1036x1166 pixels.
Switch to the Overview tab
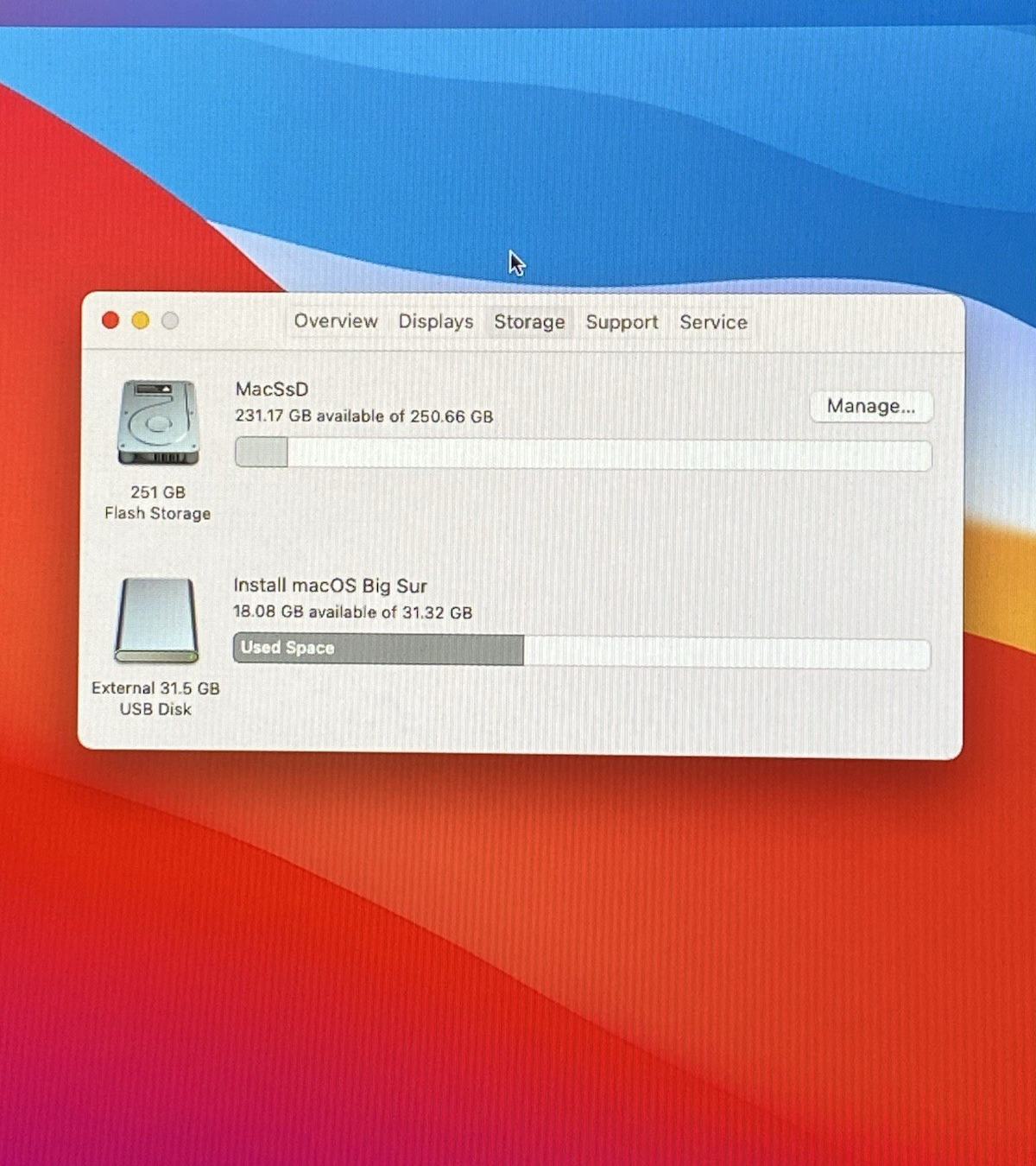coord(336,321)
